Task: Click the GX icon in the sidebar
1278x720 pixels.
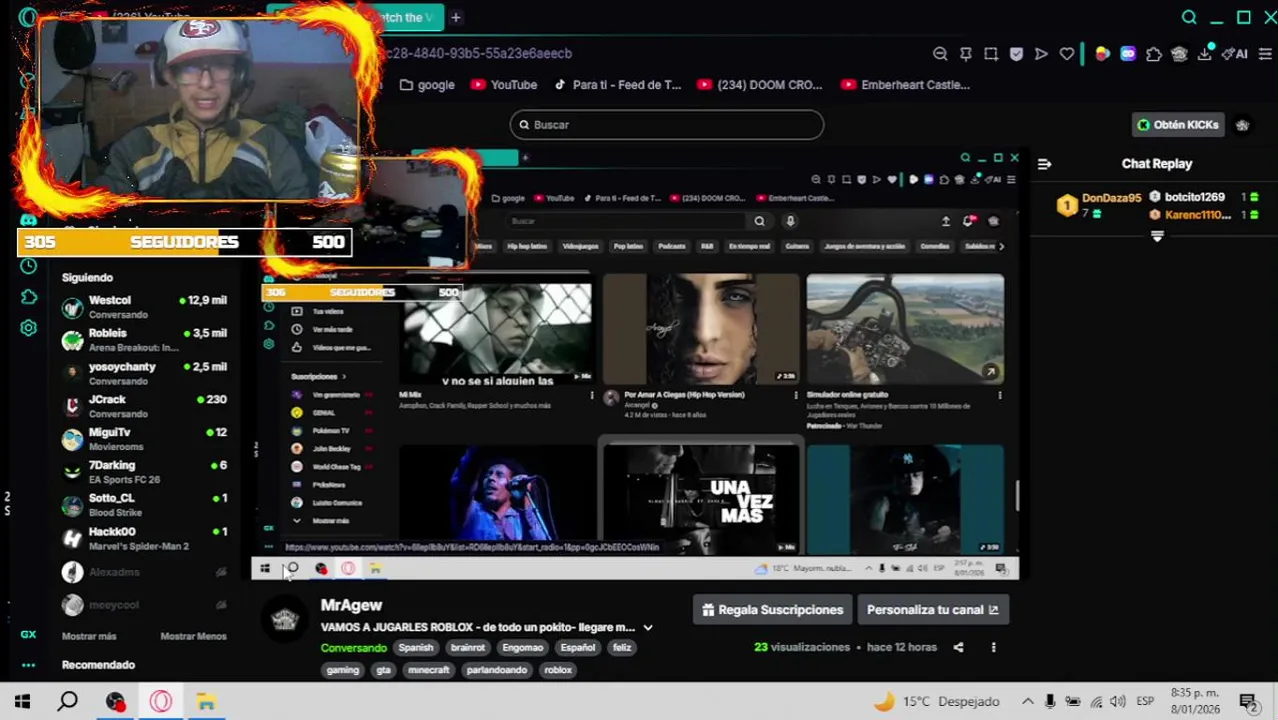Action: coord(28,634)
